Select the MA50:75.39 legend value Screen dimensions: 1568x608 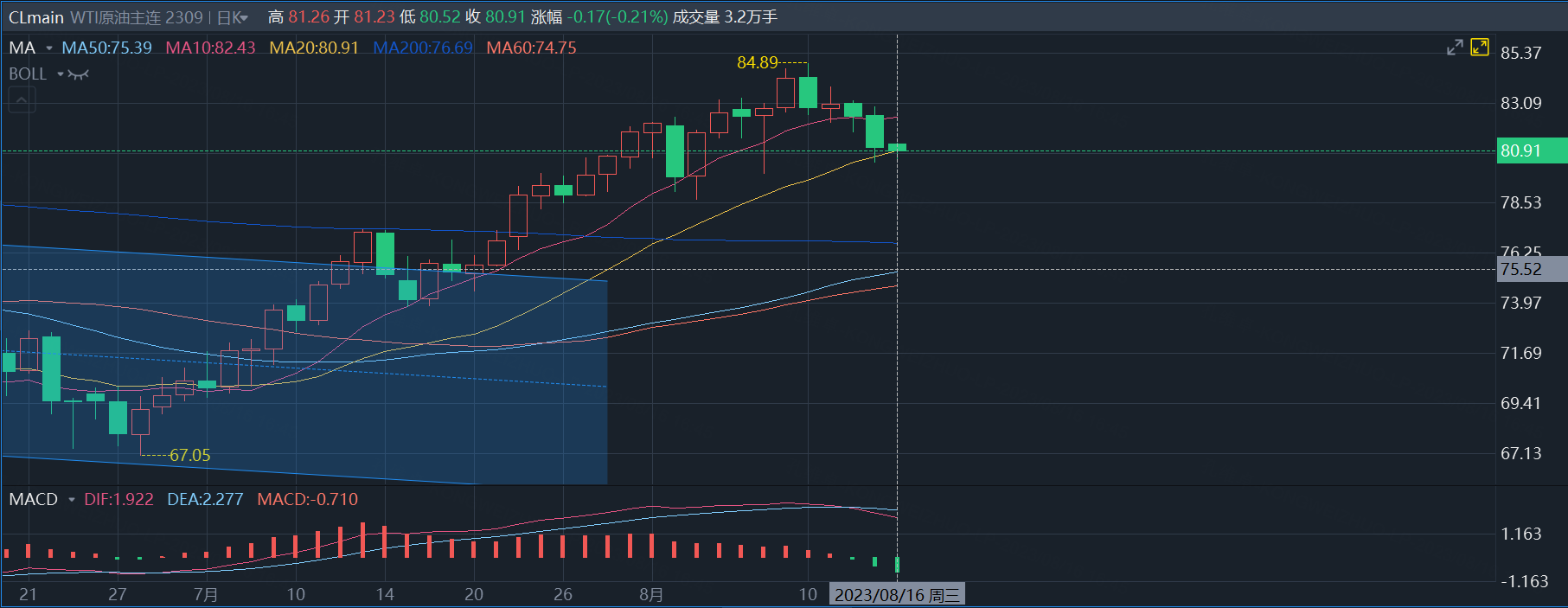point(106,48)
